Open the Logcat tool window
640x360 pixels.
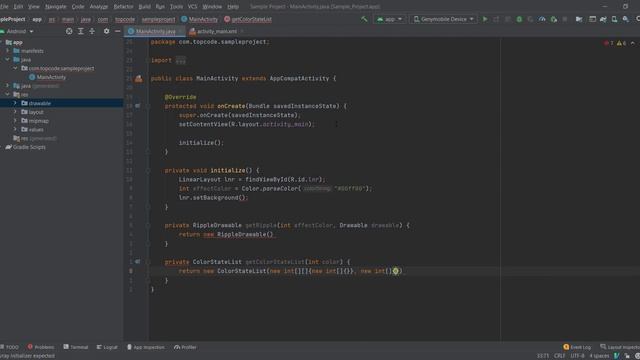107,347
